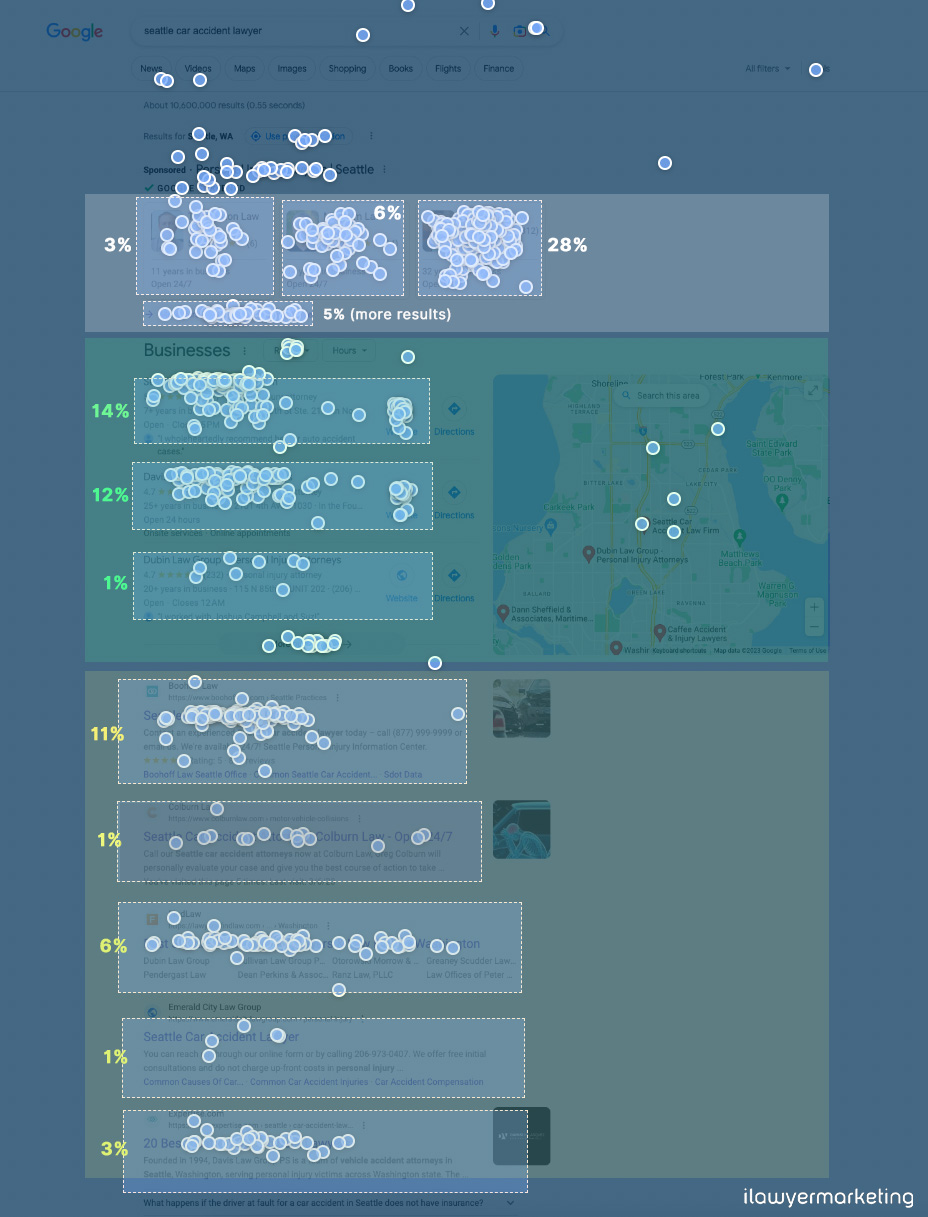Image resolution: width=928 pixels, height=1217 pixels.
Task: Select the Saint Edward State Park map marker
Action: 771,448
